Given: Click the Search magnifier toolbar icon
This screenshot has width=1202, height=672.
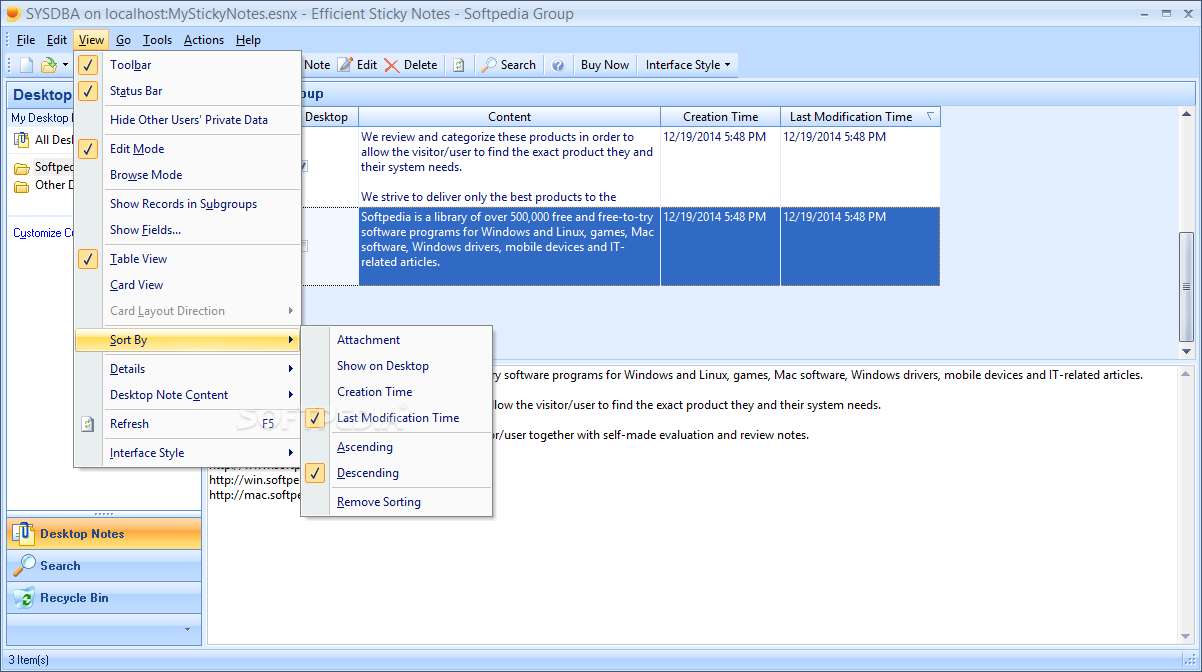Looking at the screenshot, I should [x=489, y=65].
